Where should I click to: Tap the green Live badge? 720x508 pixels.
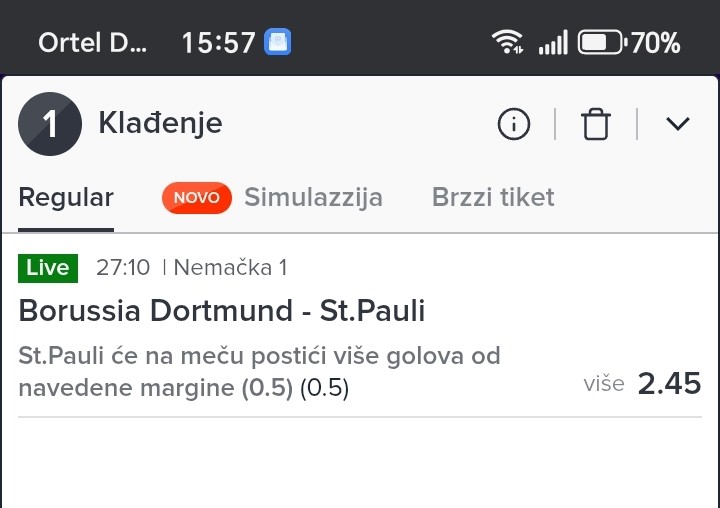point(48,268)
